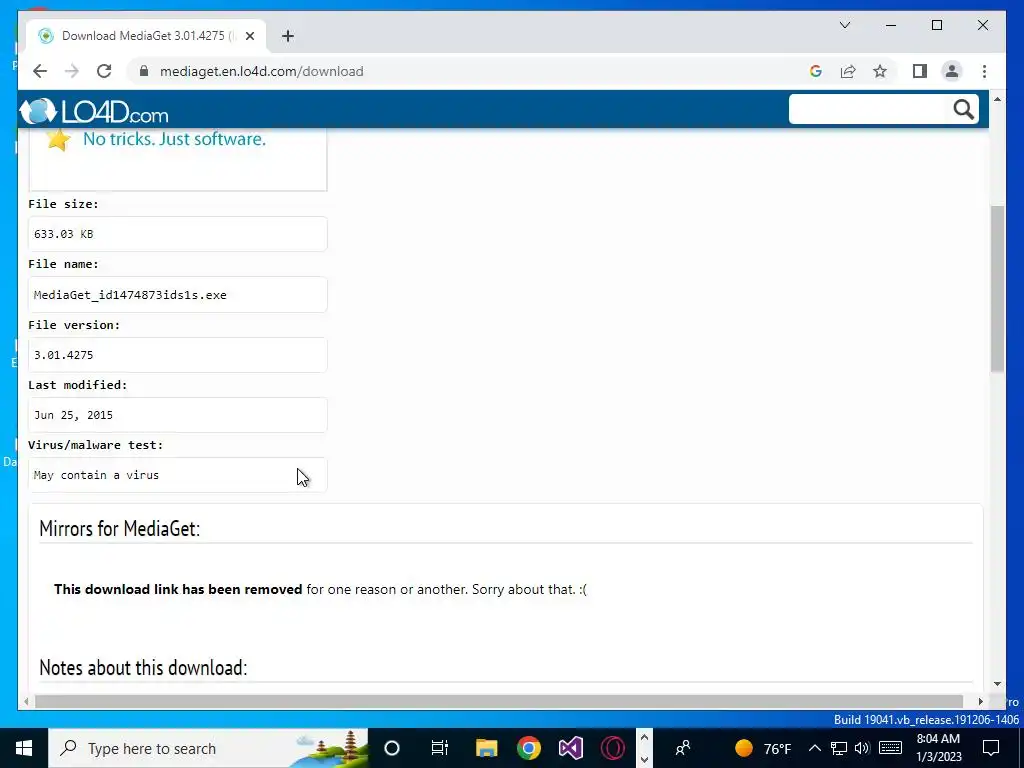The height and width of the screenshot is (768, 1024).
Task: Click the network status tray icon
Action: 839,748
